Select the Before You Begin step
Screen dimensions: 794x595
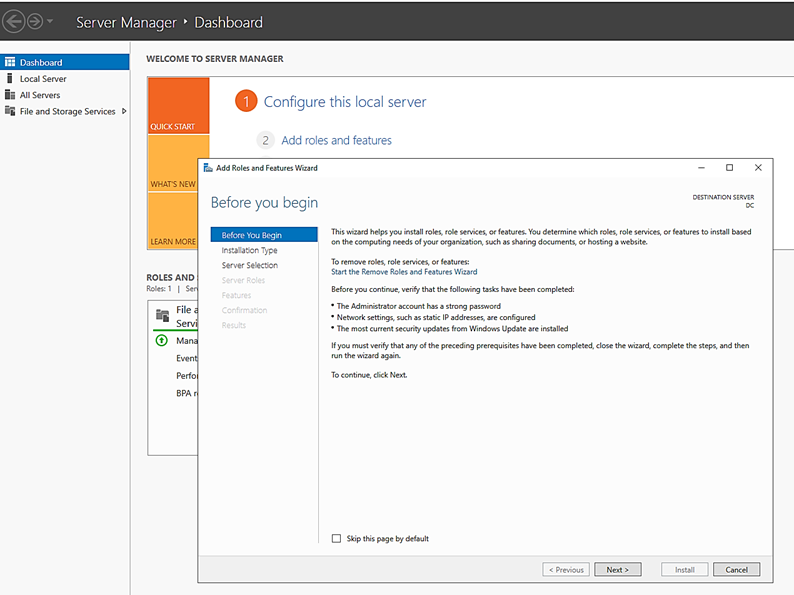pyautogui.click(x=251, y=236)
